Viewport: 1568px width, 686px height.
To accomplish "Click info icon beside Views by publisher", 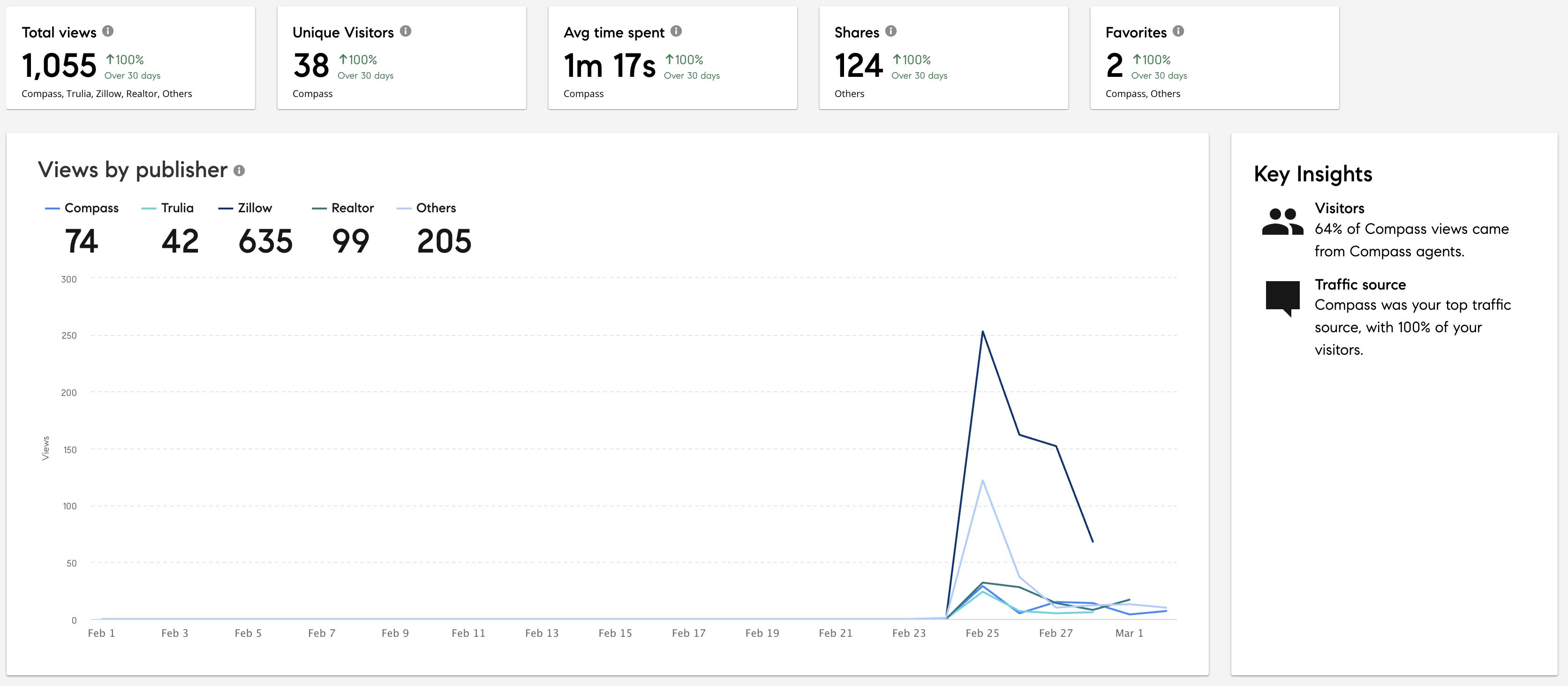I will [x=239, y=171].
